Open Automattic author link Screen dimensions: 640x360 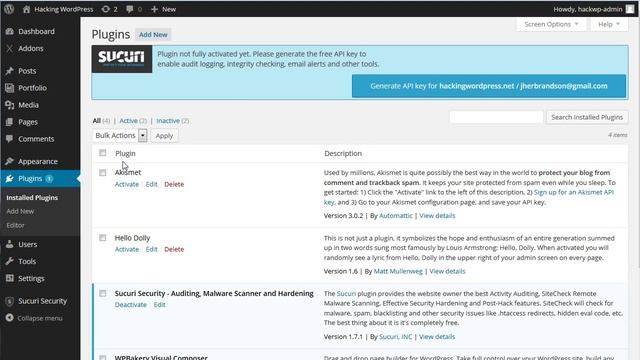coord(396,216)
